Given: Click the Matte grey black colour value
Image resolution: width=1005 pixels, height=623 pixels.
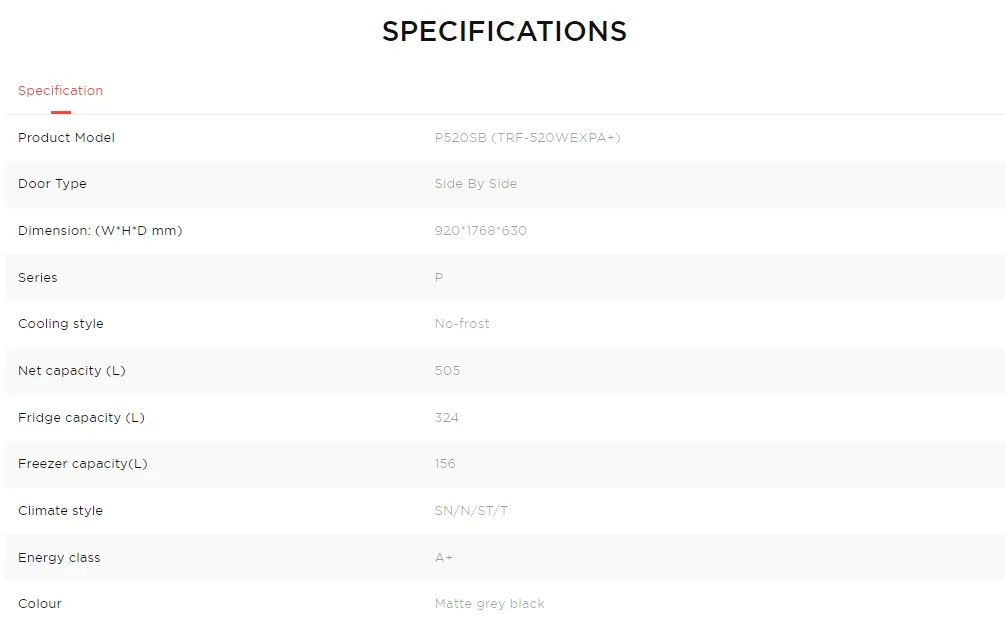Looking at the screenshot, I should [x=490, y=604].
